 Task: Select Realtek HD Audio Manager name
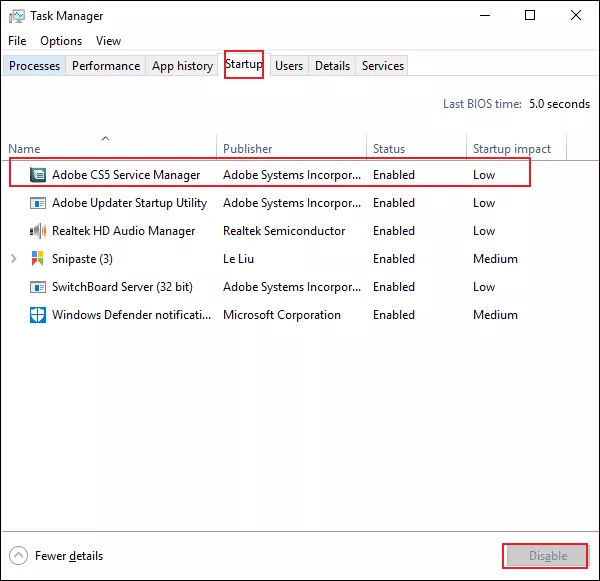coord(124,231)
